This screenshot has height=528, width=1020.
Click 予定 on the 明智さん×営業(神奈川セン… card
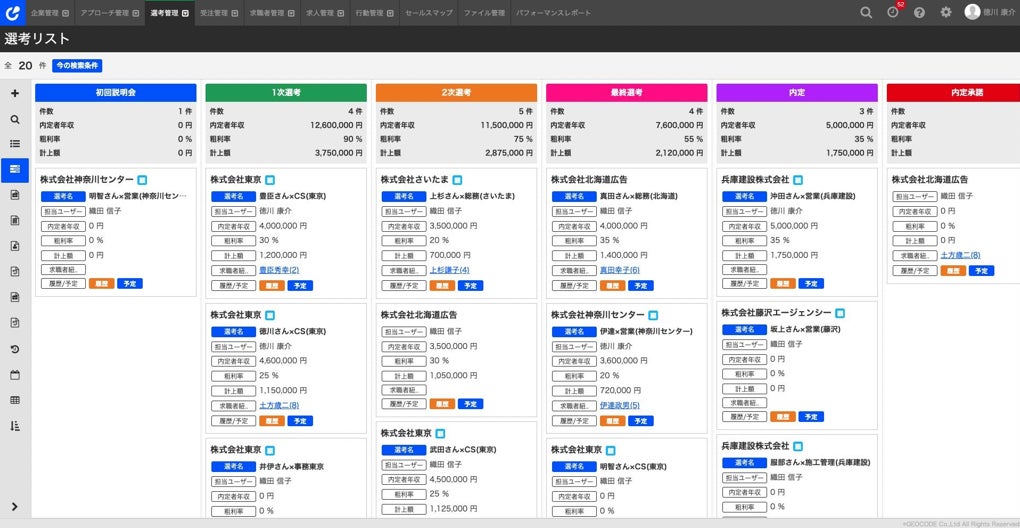[129, 284]
